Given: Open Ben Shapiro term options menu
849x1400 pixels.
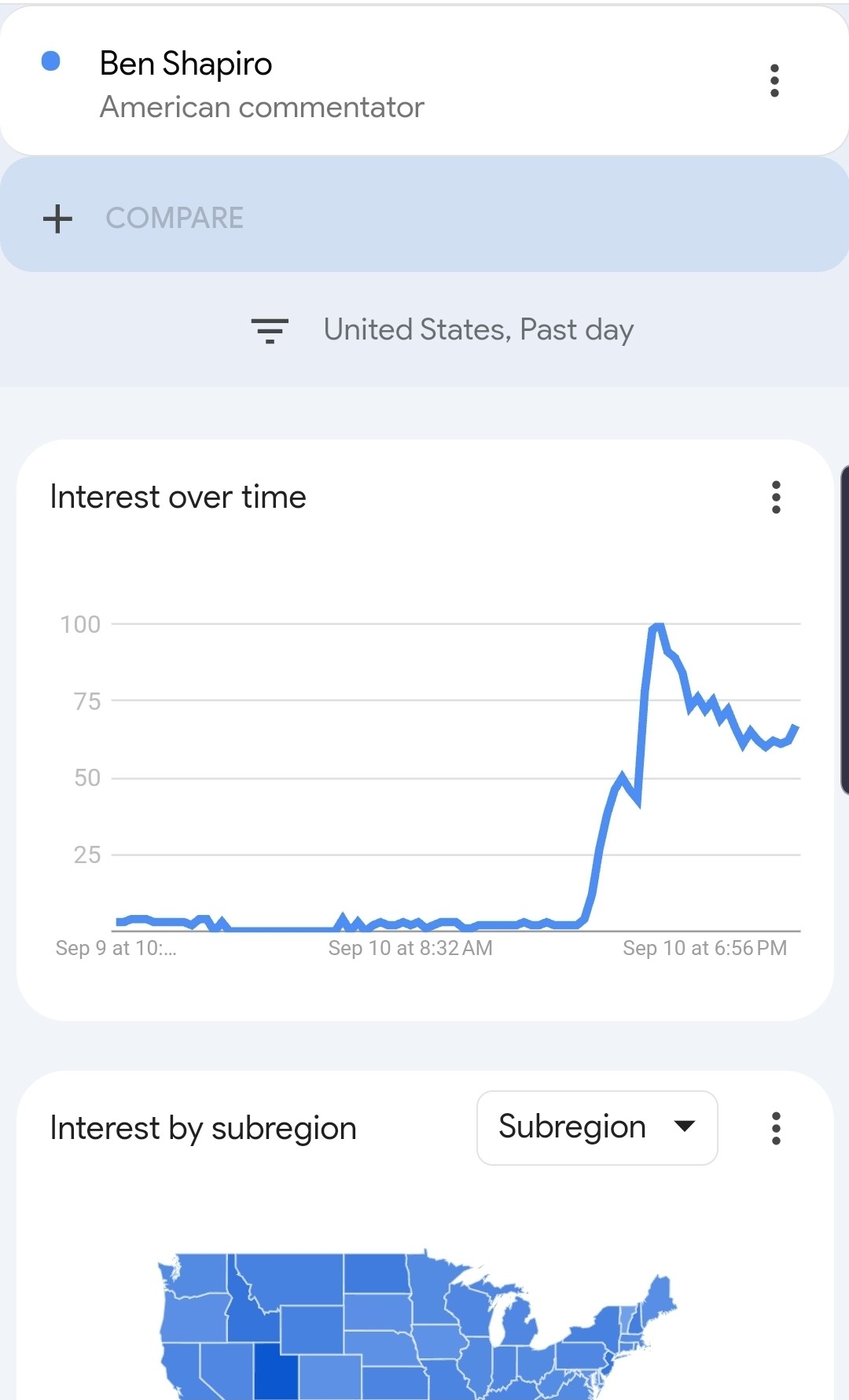Looking at the screenshot, I should click(774, 80).
